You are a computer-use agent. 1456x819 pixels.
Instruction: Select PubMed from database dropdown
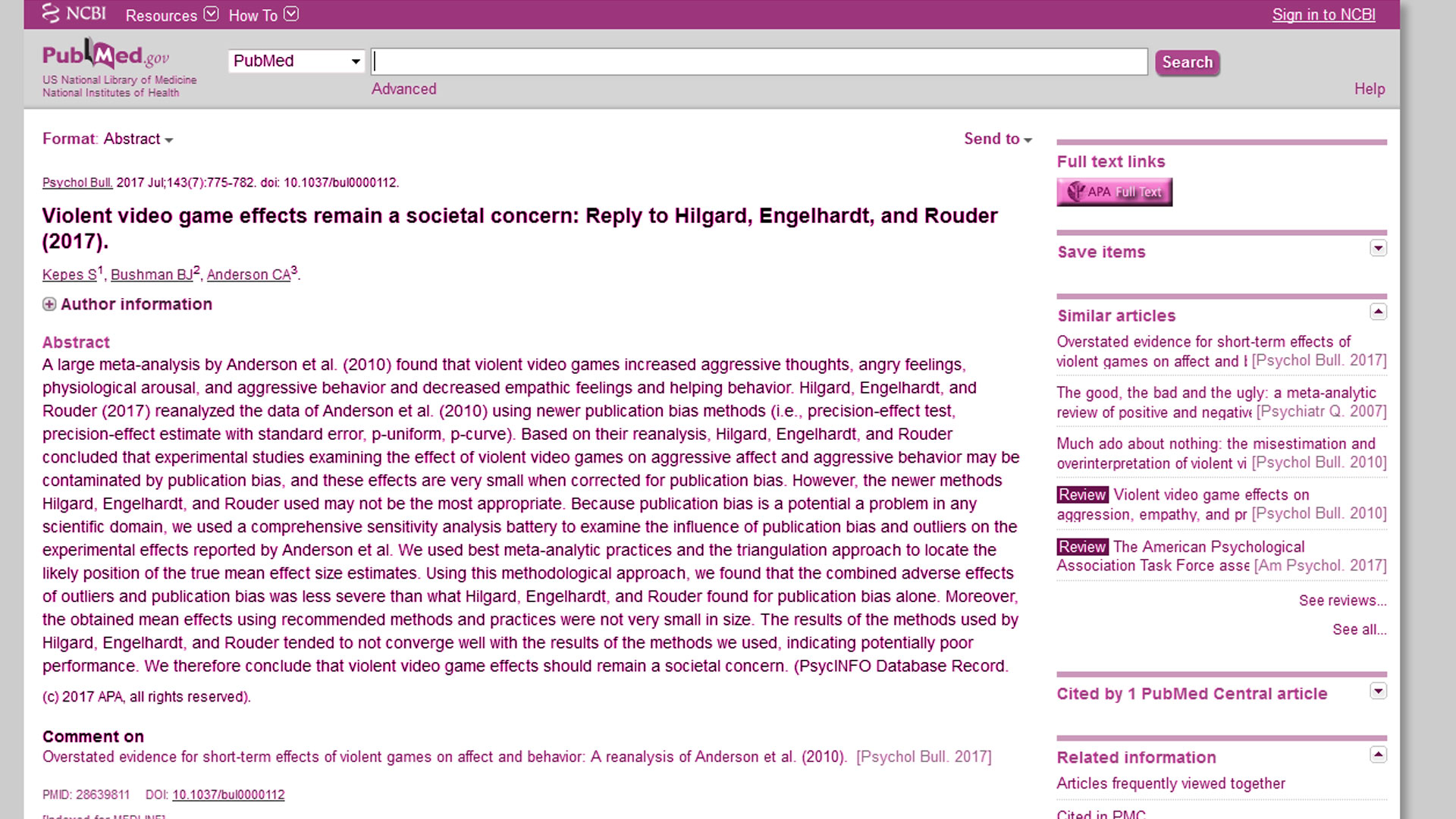tap(294, 61)
